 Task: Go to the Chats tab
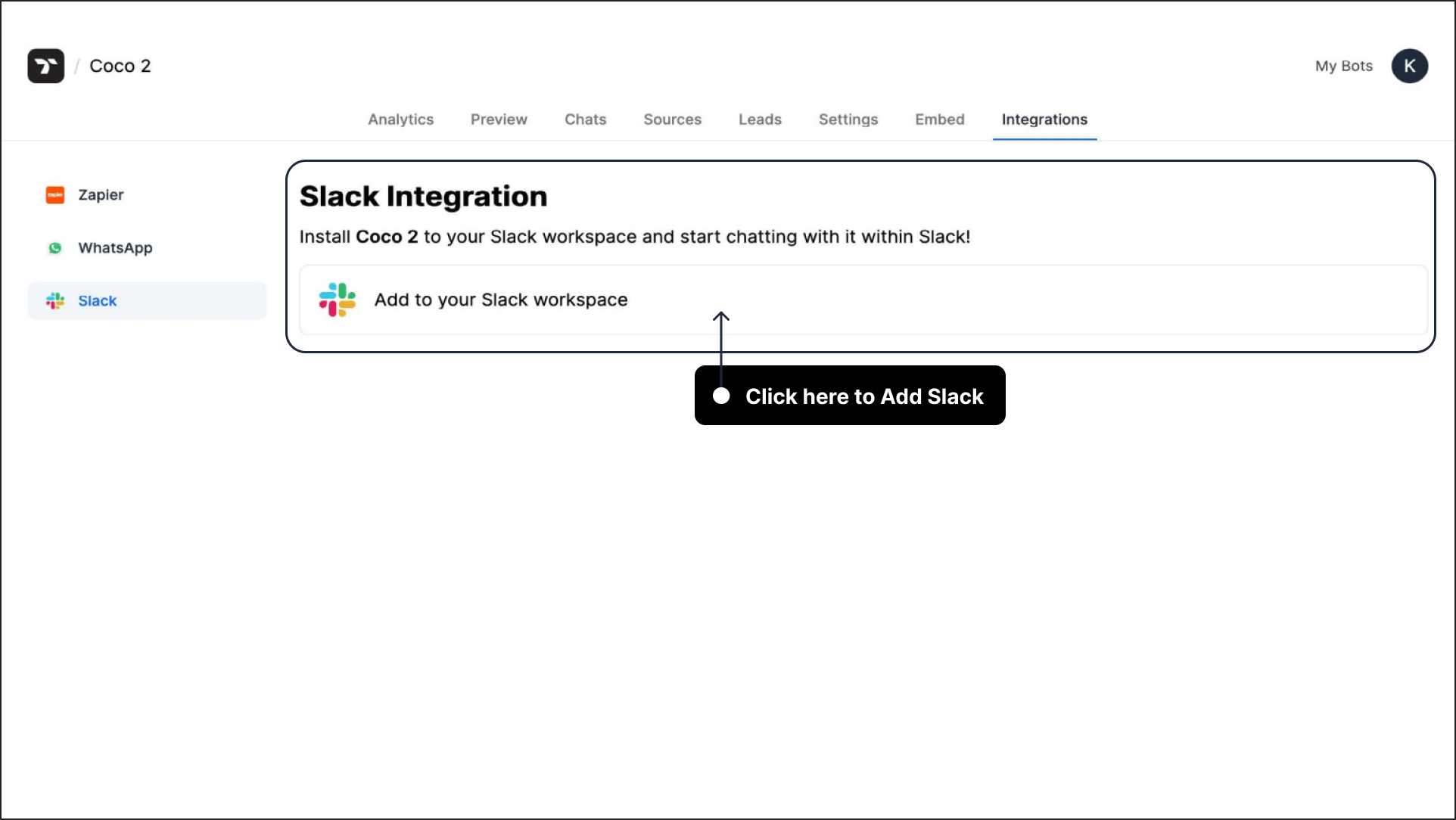coord(585,120)
